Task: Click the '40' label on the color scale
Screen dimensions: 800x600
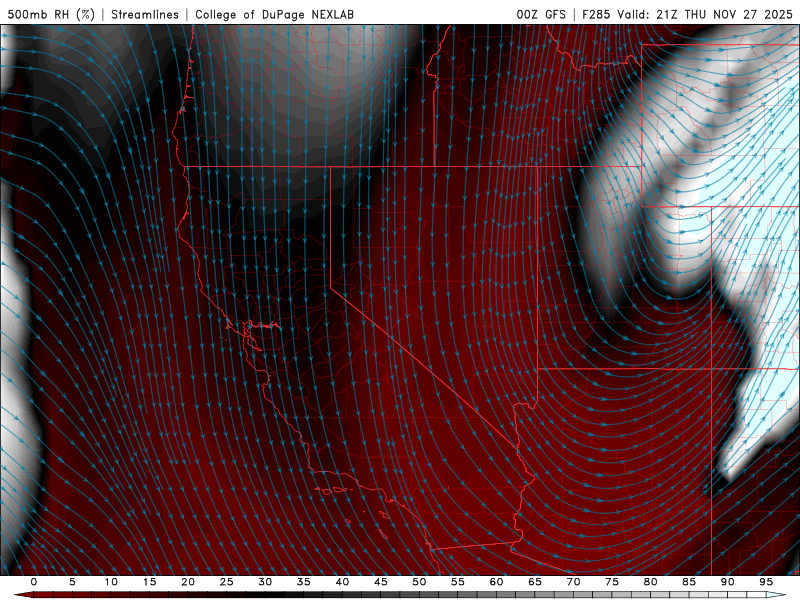Action: pyautogui.click(x=342, y=582)
